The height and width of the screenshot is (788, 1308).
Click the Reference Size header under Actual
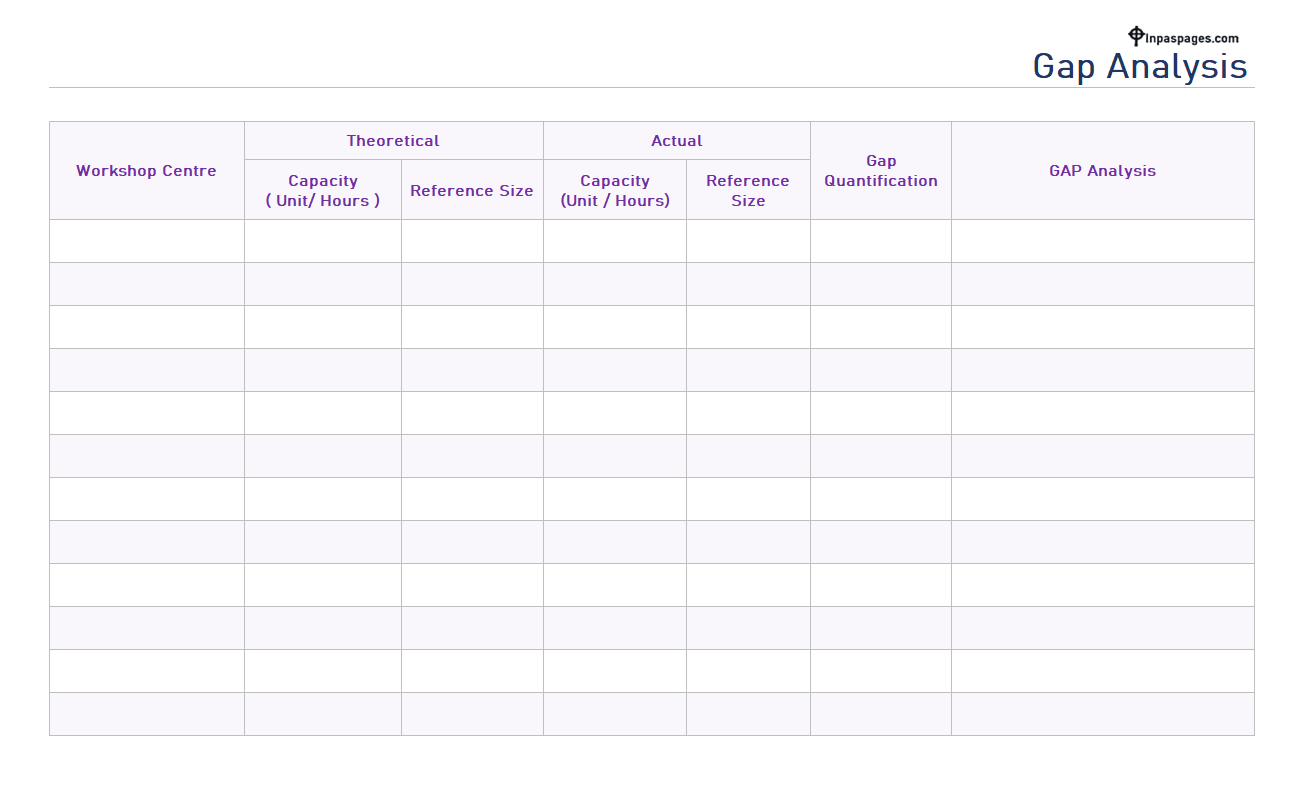(748, 190)
